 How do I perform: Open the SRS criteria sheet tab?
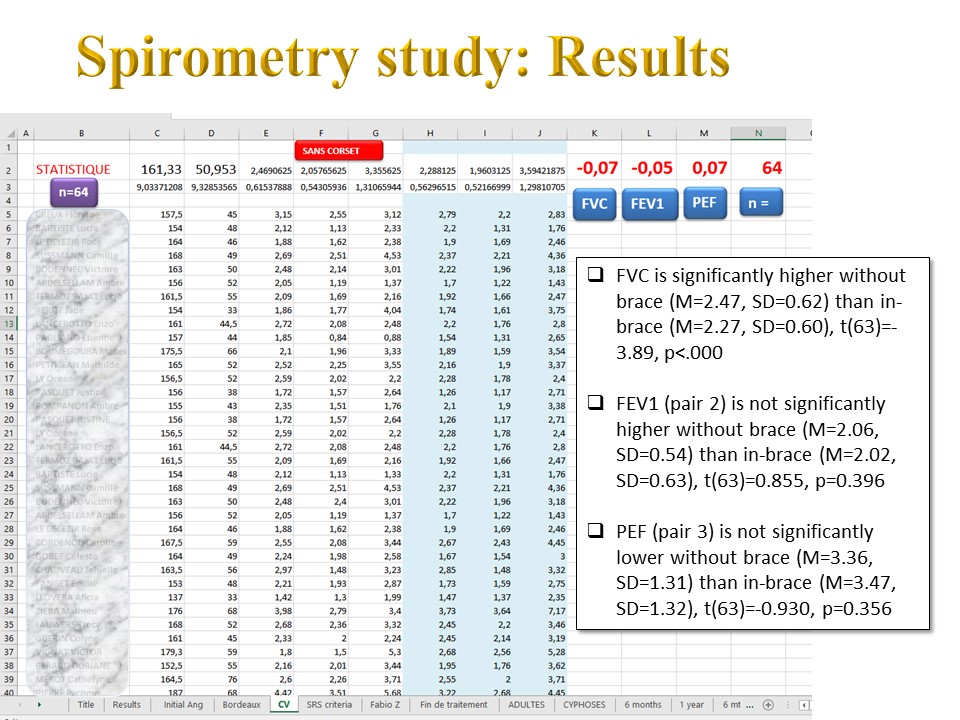tap(329, 705)
